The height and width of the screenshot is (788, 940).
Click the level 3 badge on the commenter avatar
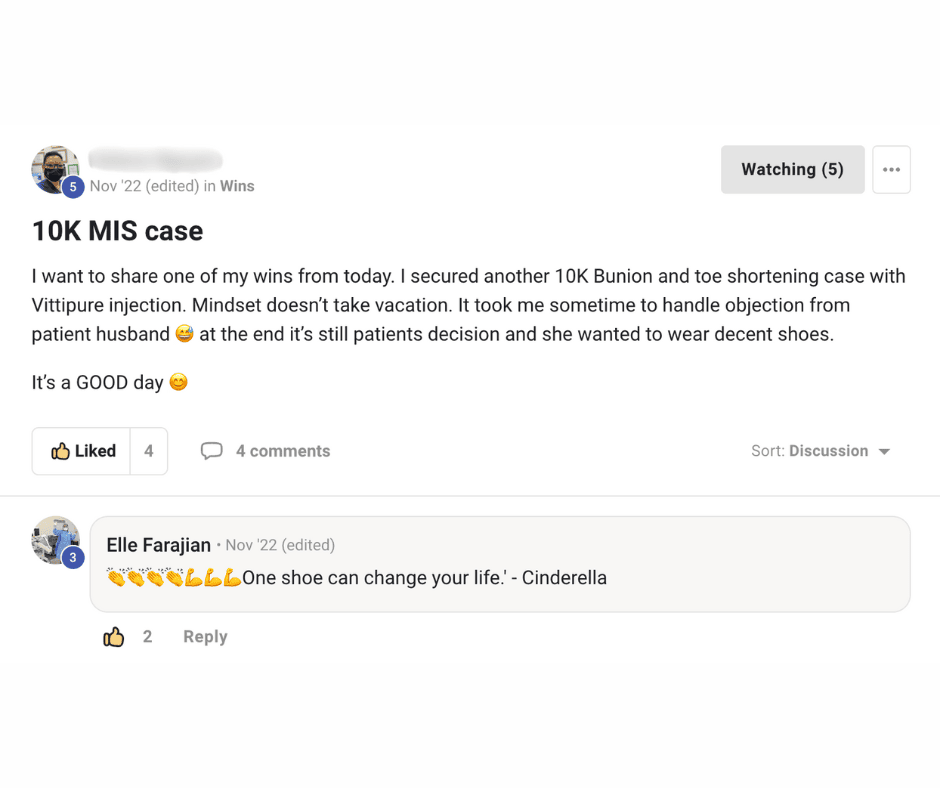(x=72, y=558)
